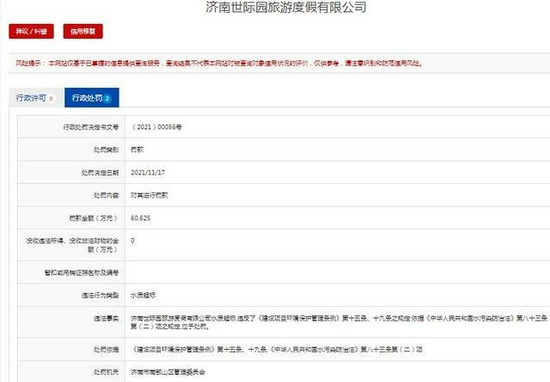Select the fine amount 60.625
Screen dimensions: 550x382
140,218
